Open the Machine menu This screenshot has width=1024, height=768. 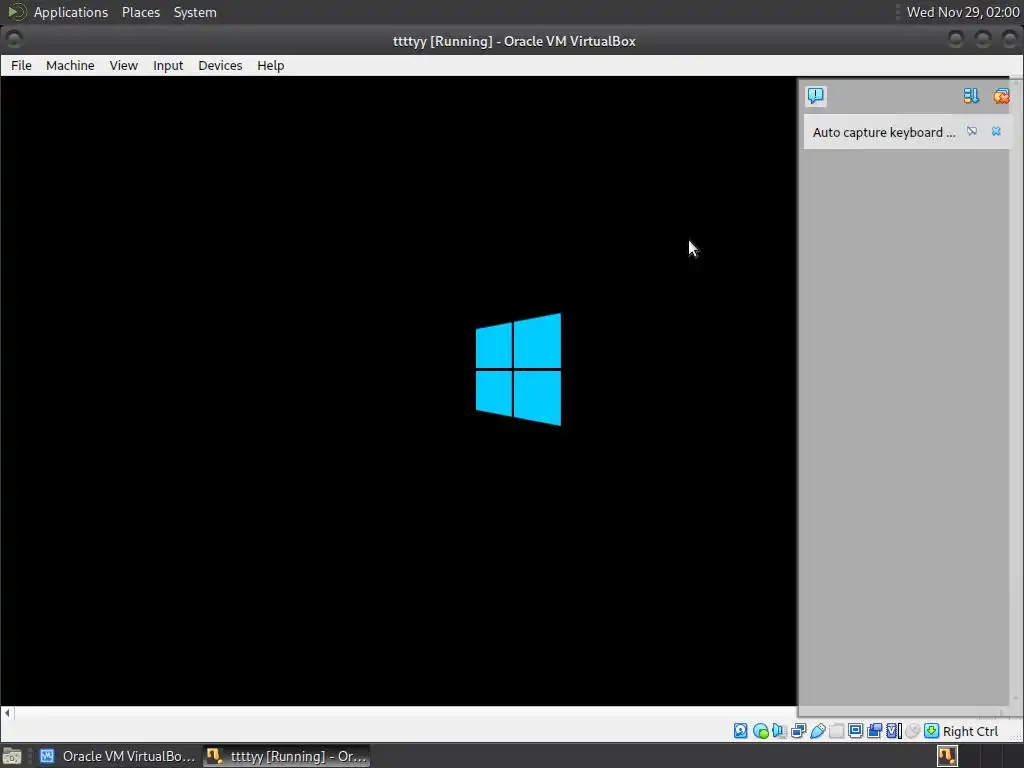pyautogui.click(x=70, y=65)
